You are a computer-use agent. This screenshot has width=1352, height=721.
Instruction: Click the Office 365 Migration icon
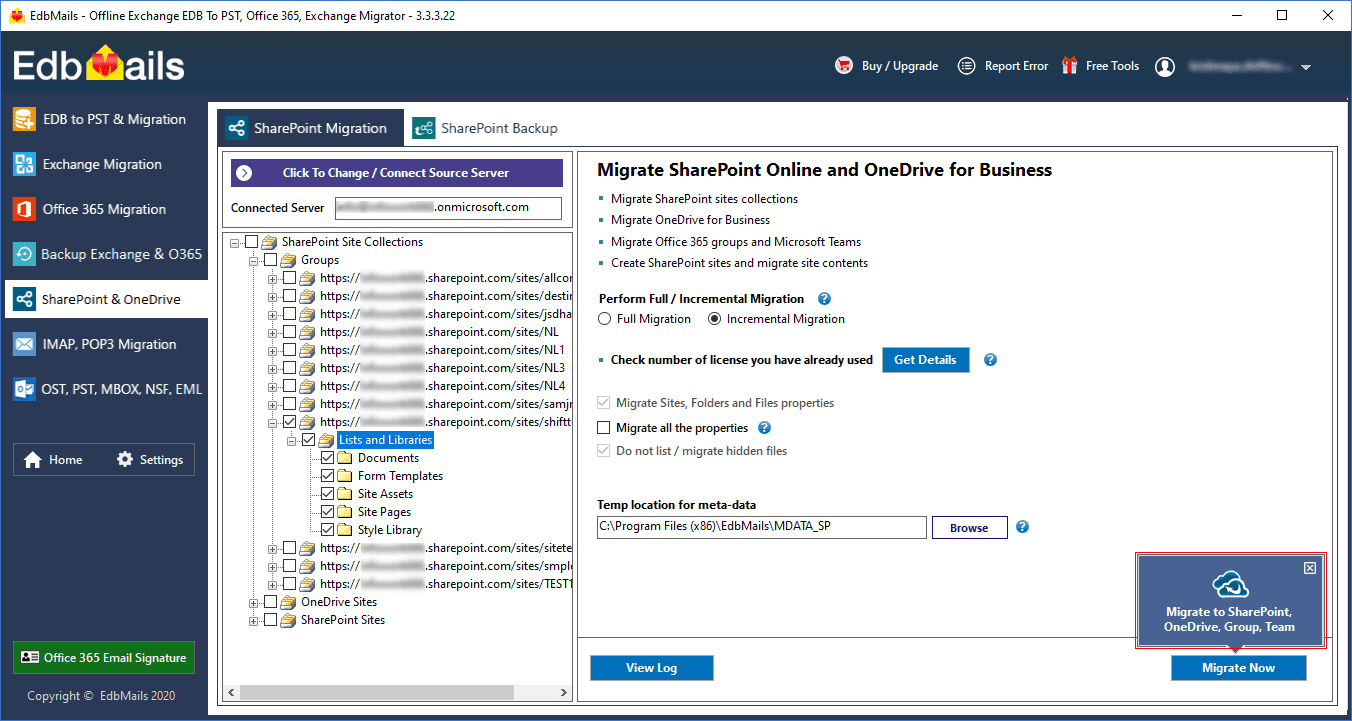tap(24, 209)
